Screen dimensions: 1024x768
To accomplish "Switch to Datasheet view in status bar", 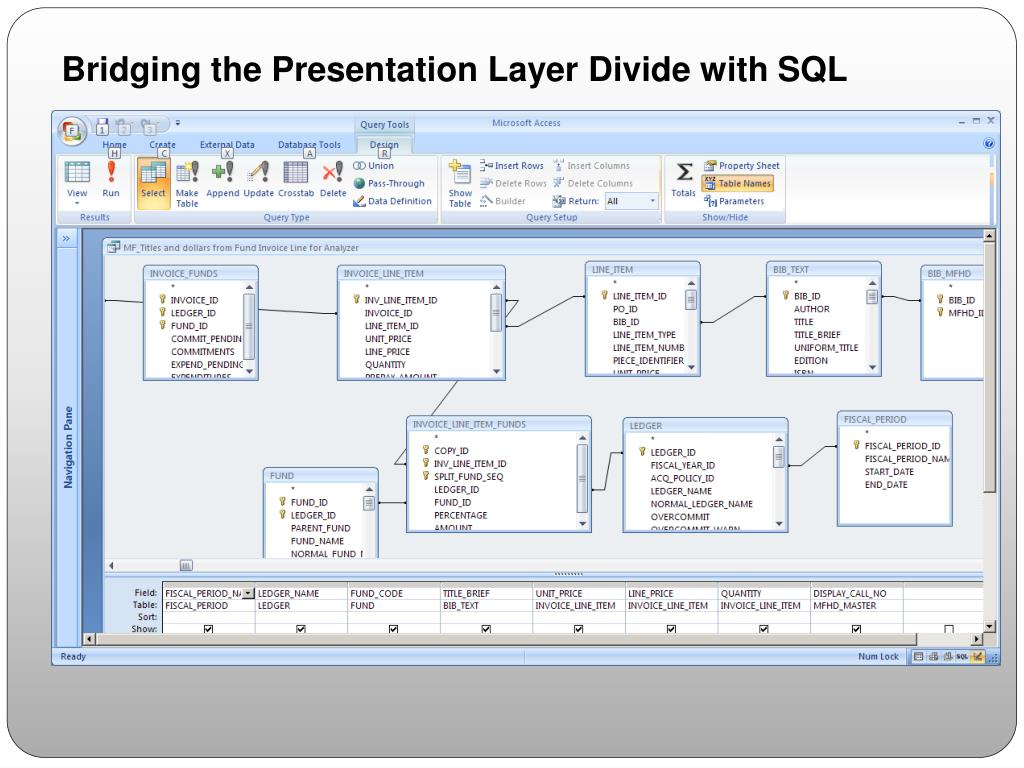I will click(x=919, y=656).
